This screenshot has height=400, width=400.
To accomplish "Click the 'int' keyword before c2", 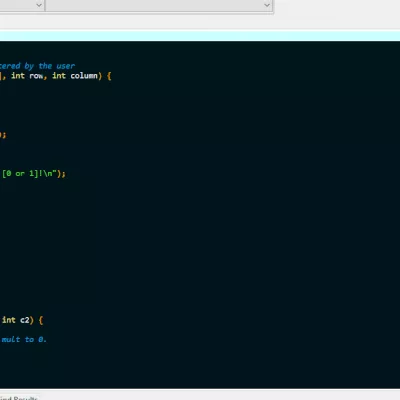I will (x=9, y=320).
